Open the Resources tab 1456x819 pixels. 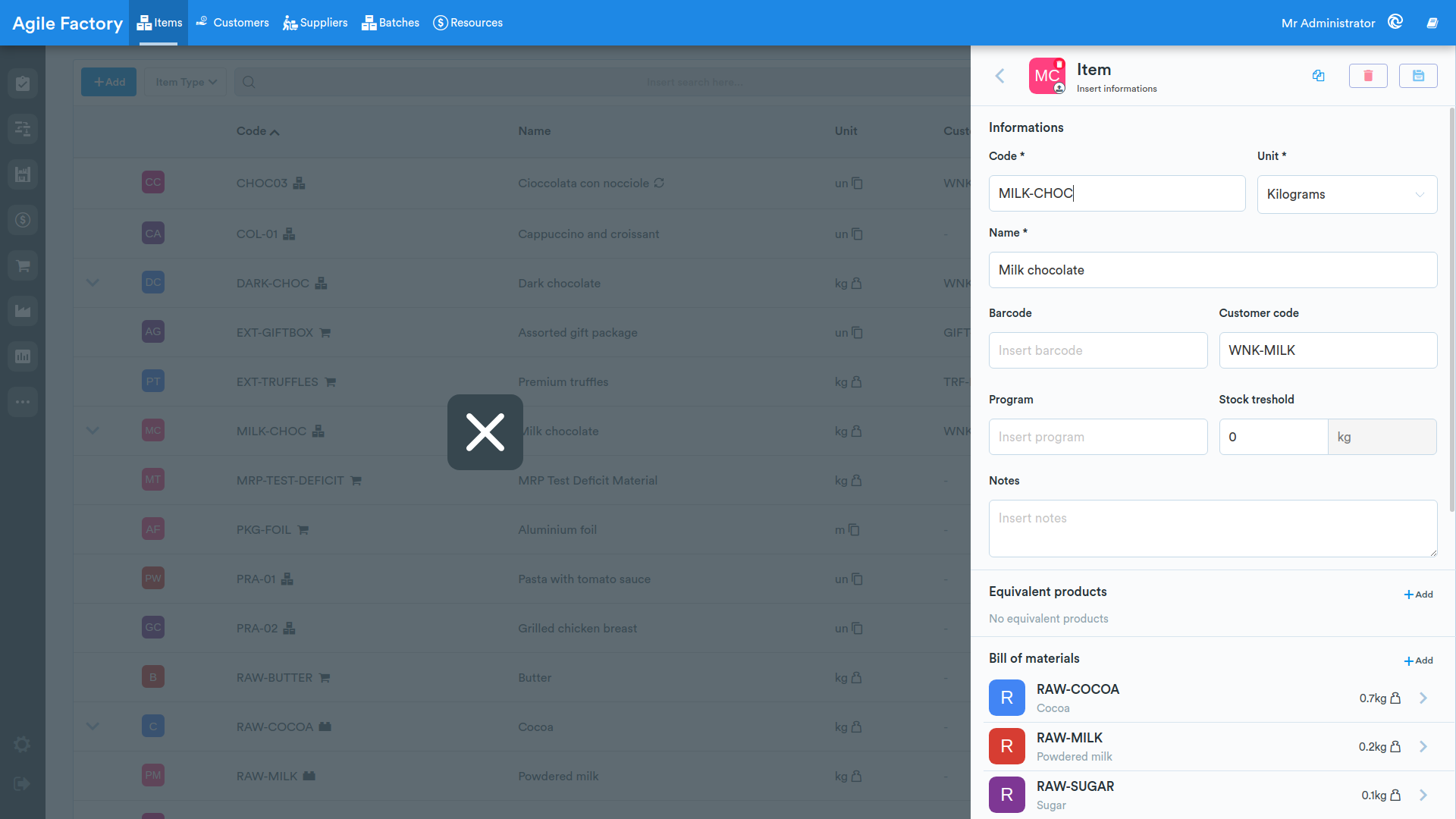pos(468,23)
